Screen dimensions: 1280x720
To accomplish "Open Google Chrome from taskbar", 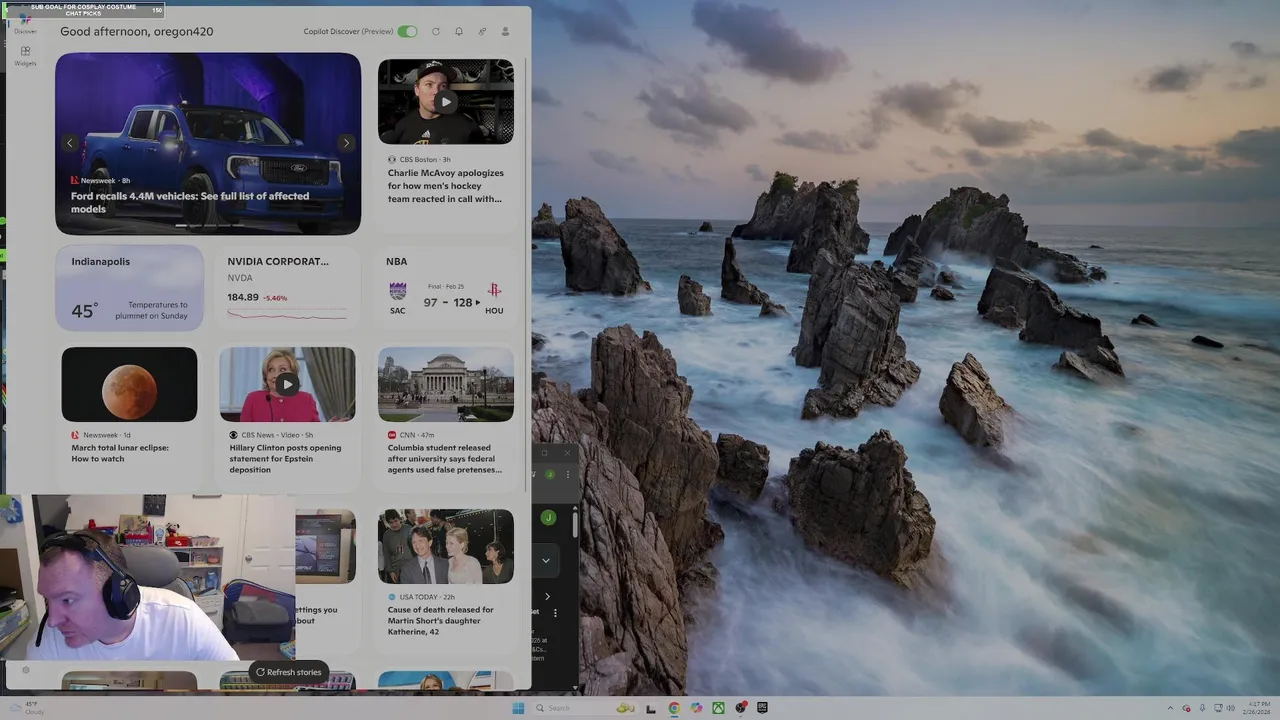I will point(674,708).
